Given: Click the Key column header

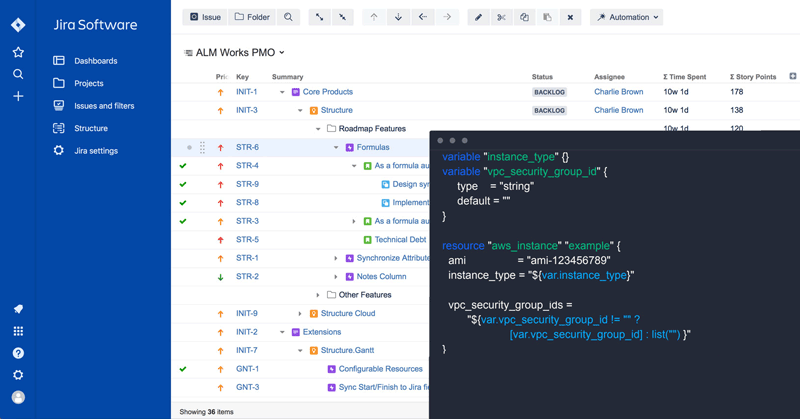Looking at the screenshot, I should 242,77.
